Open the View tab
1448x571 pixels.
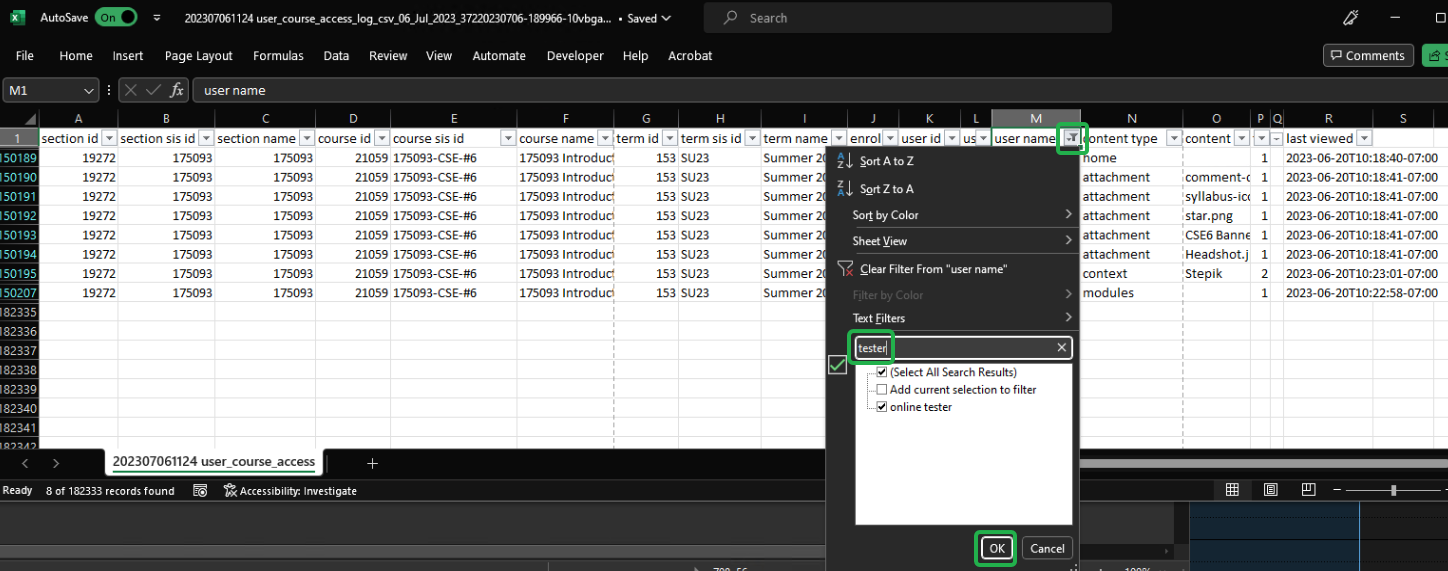[x=439, y=56]
